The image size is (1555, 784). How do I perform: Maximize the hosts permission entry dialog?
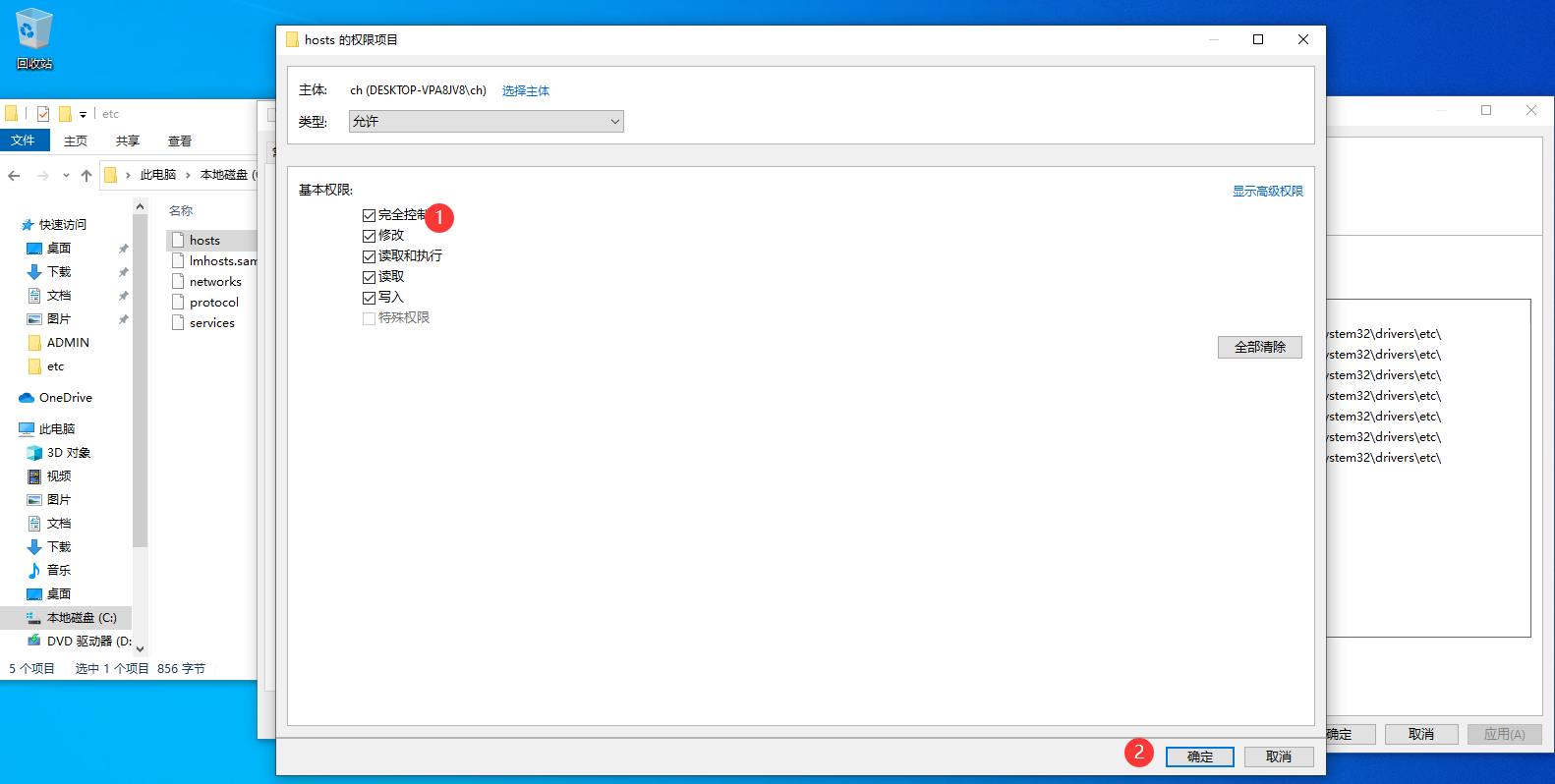click(1258, 39)
